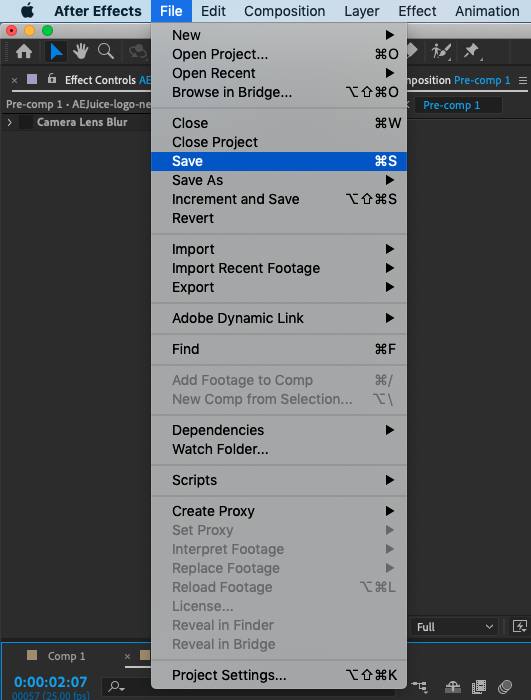
Task: Click the Effect Controls label color swatch
Action: pyautogui.click(x=32, y=79)
